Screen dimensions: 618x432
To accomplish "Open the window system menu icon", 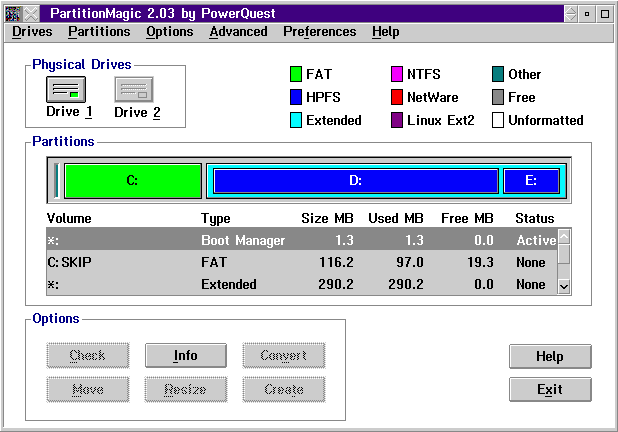I will pyautogui.click(x=13, y=14).
